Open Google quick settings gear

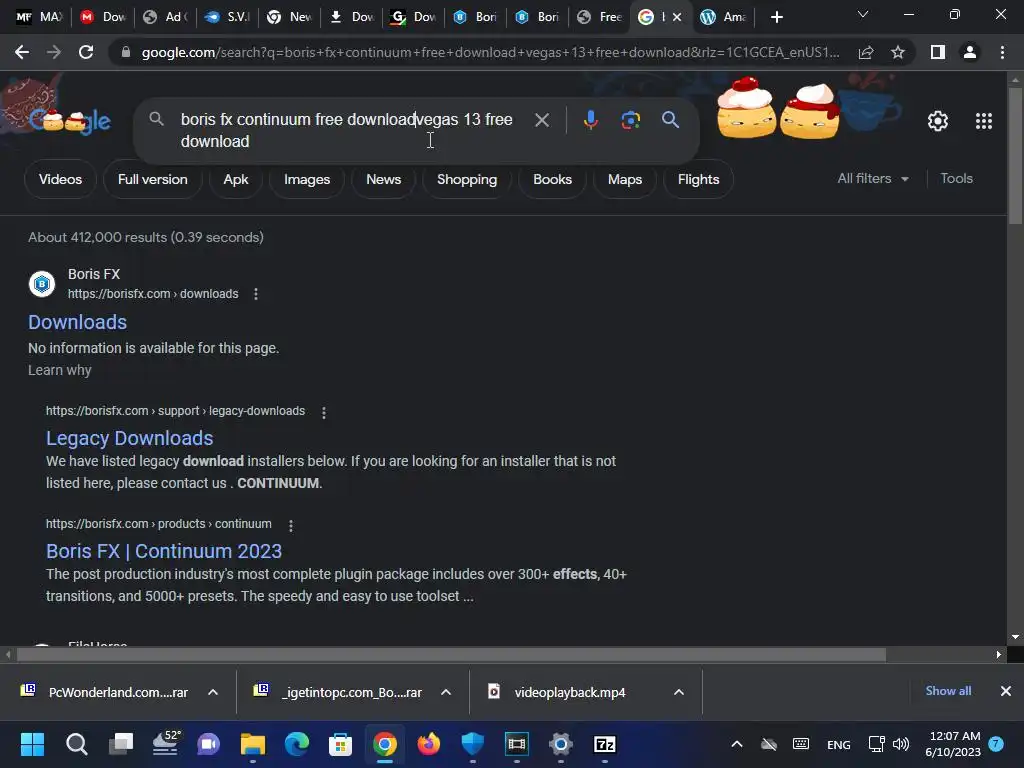(938, 121)
